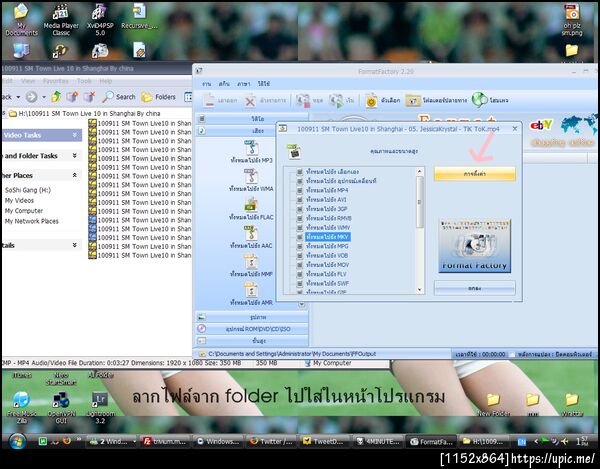Open the ROM\DVD\CD\ISO category tab
Viewport: 600px width, 469px height.
tap(252, 329)
